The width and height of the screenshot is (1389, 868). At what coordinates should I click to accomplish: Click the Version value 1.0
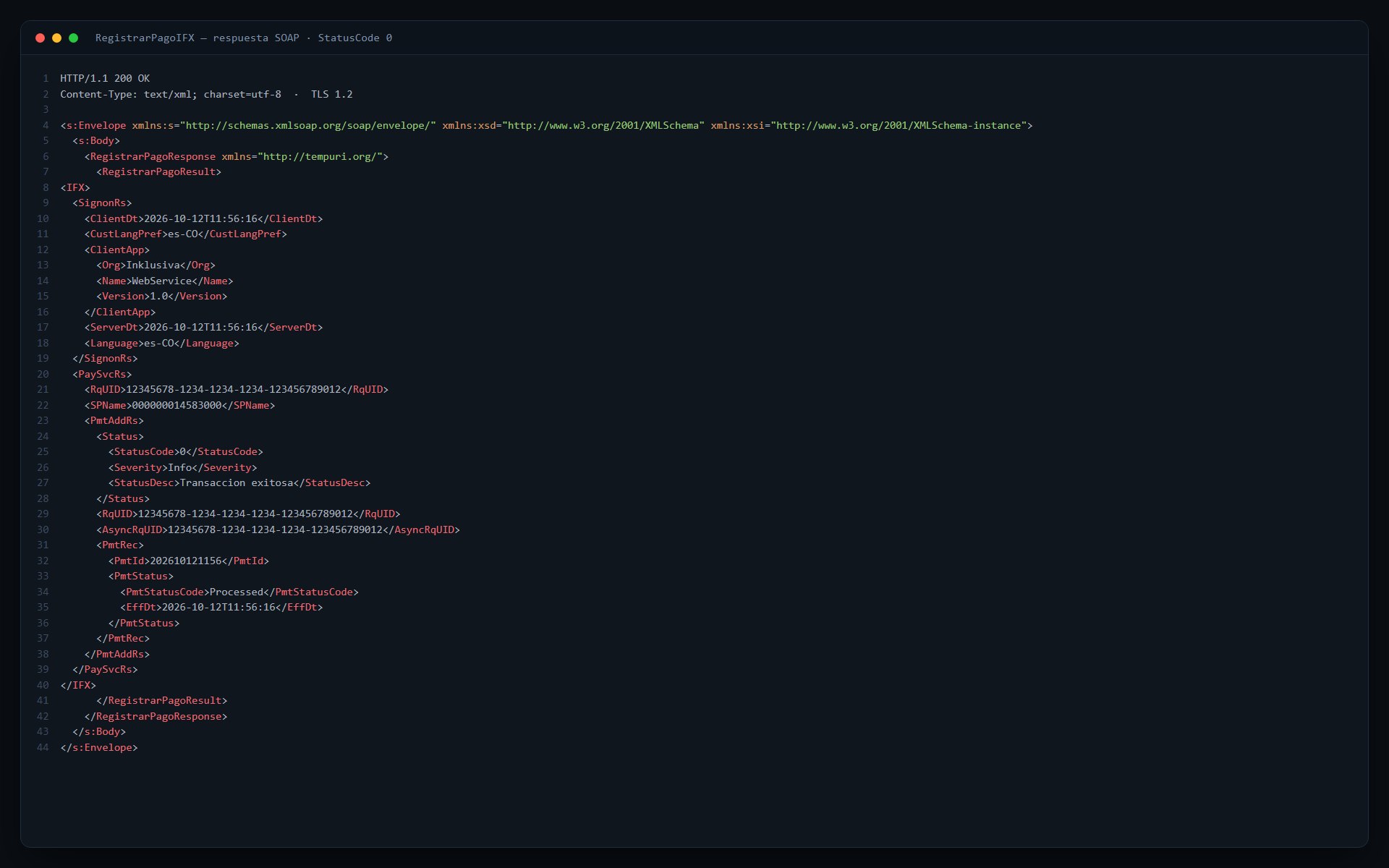click(x=159, y=296)
